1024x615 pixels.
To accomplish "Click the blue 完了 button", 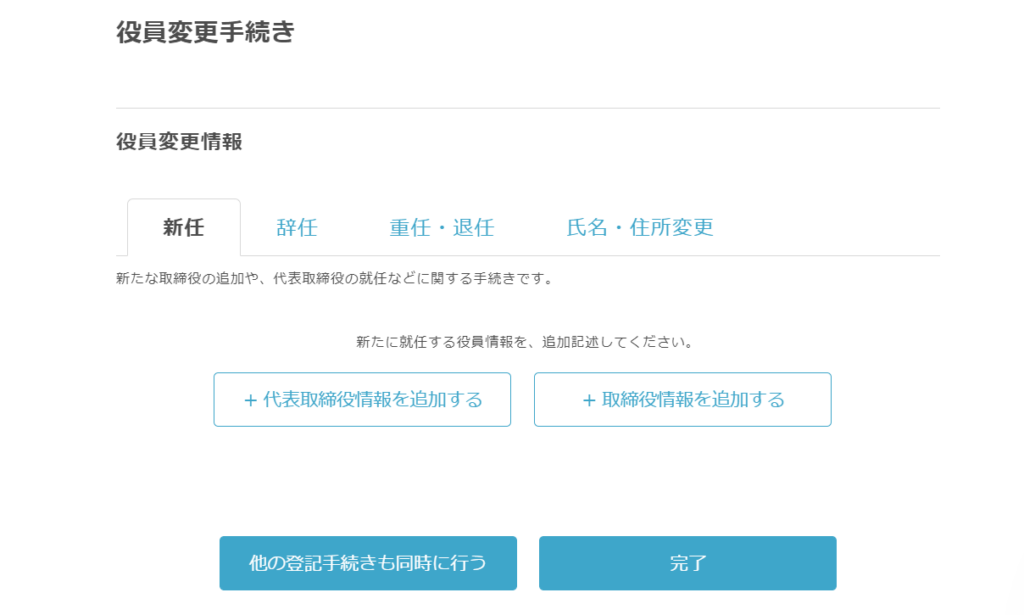I will click(687, 563).
